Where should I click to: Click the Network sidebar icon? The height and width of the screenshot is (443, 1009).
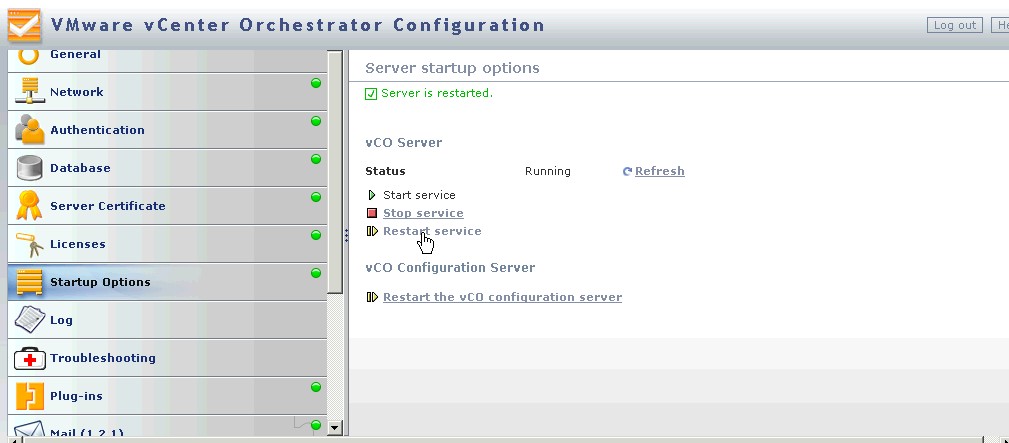pyautogui.click(x=29, y=92)
